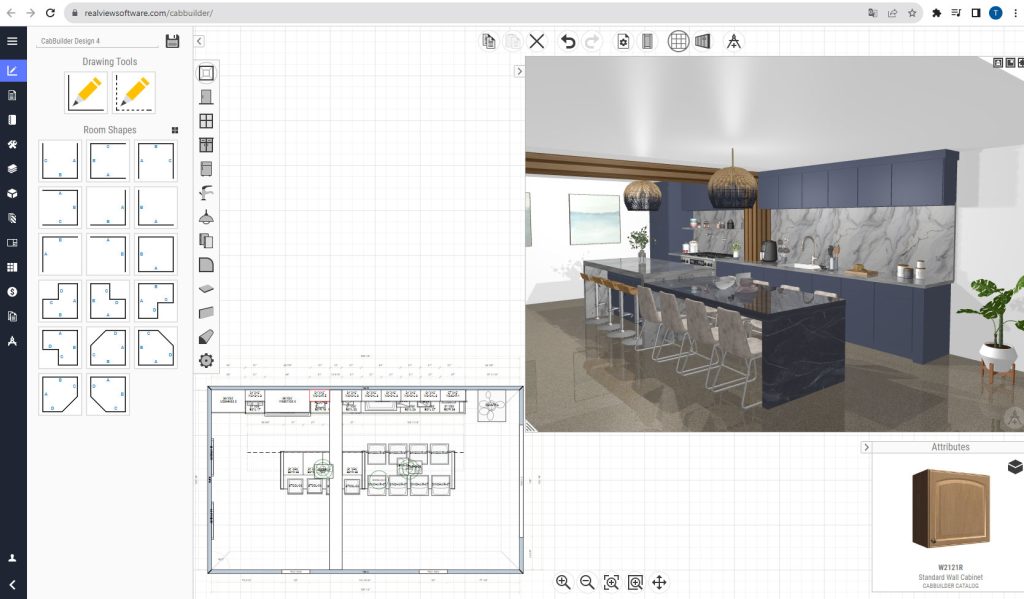
Task: Toggle the 3D perspective view button
Action: coord(703,41)
